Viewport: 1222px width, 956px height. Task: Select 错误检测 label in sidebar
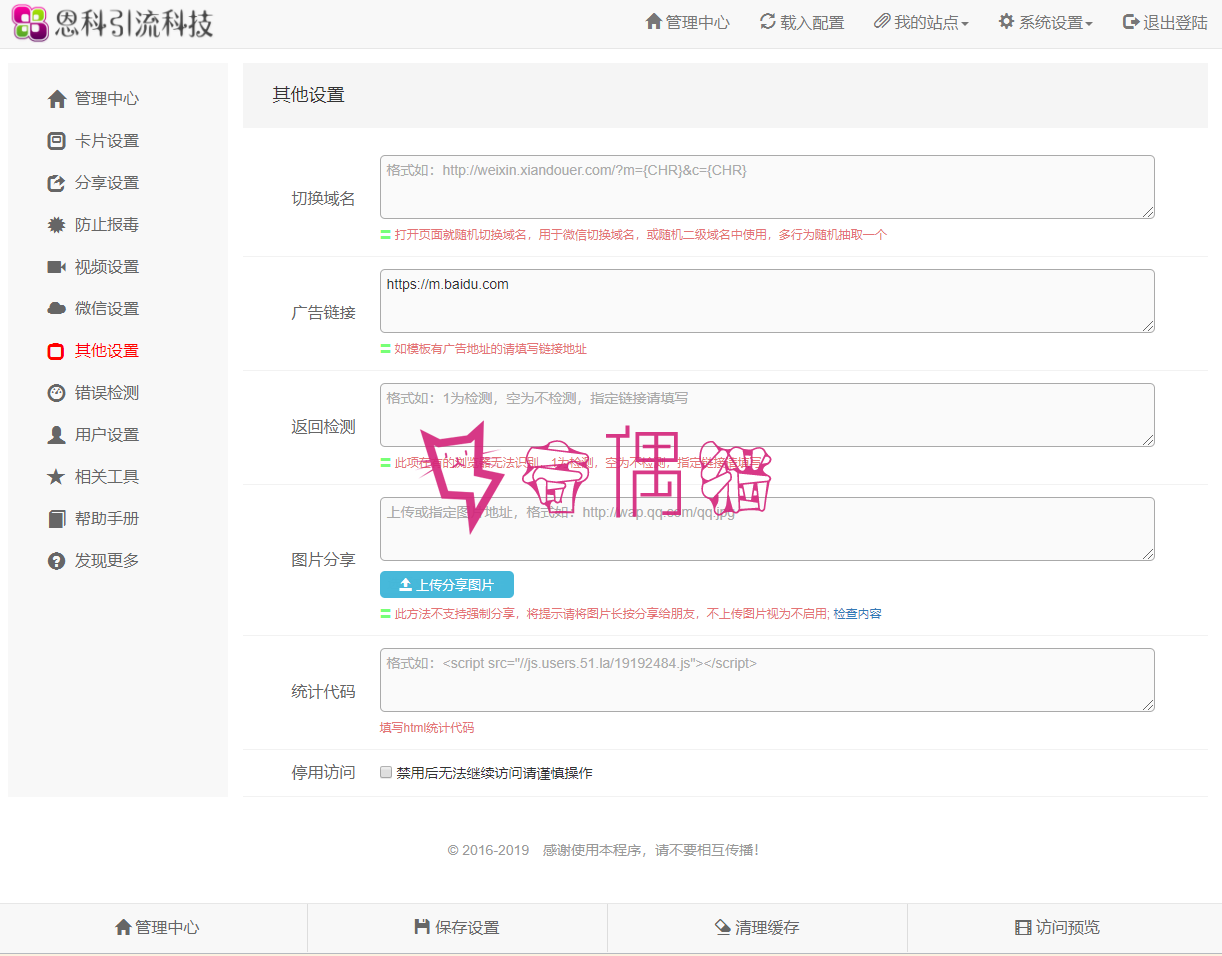tap(107, 393)
